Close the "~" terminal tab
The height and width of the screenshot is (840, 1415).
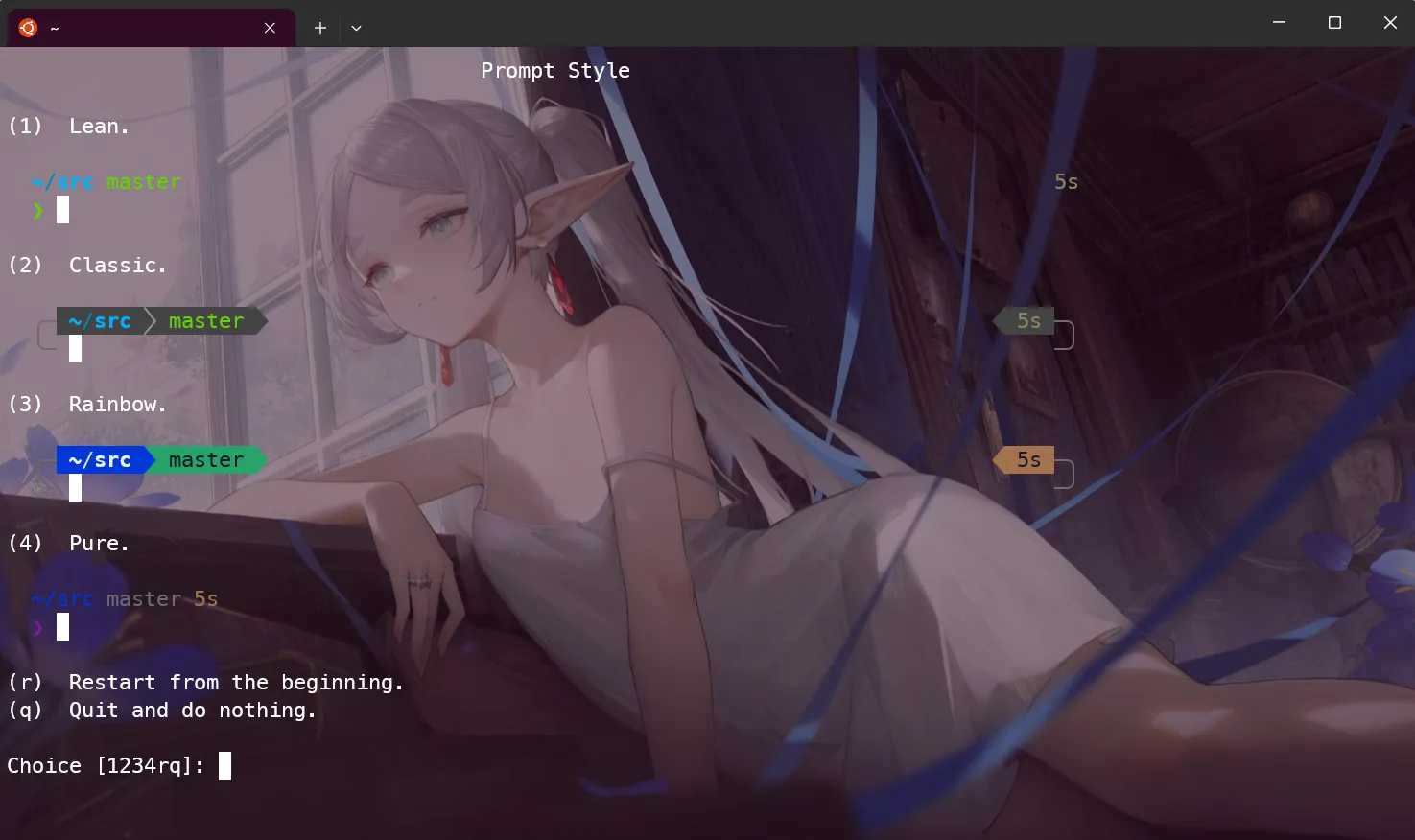[270, 28]
